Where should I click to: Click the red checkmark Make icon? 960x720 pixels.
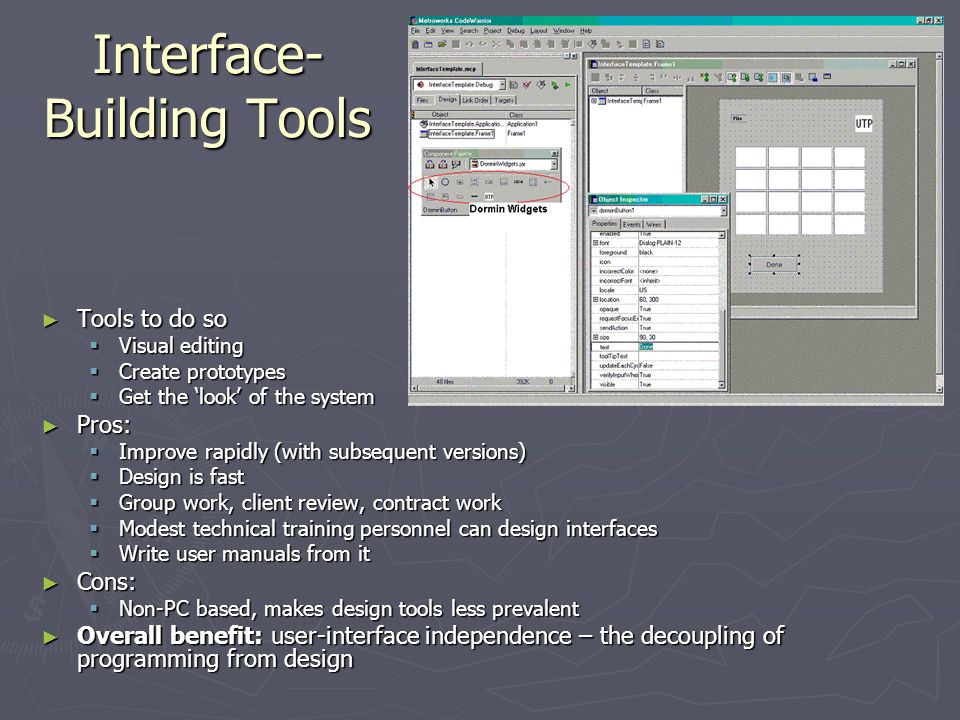point(527,85)
